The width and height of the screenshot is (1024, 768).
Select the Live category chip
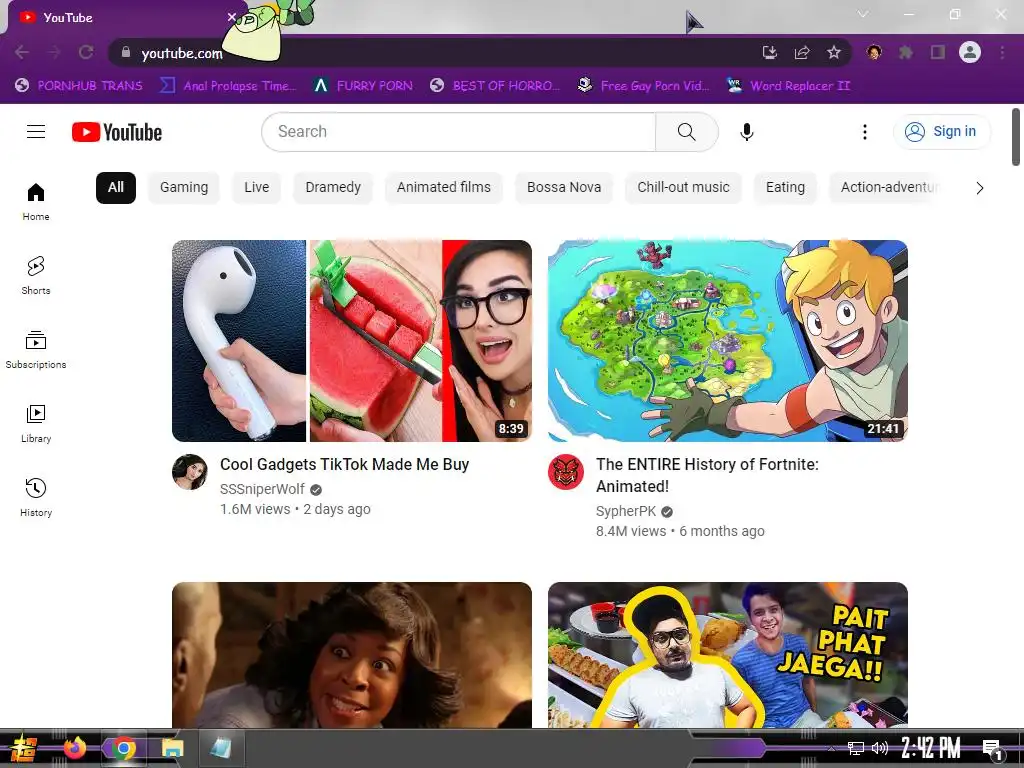tap(257, 187)
